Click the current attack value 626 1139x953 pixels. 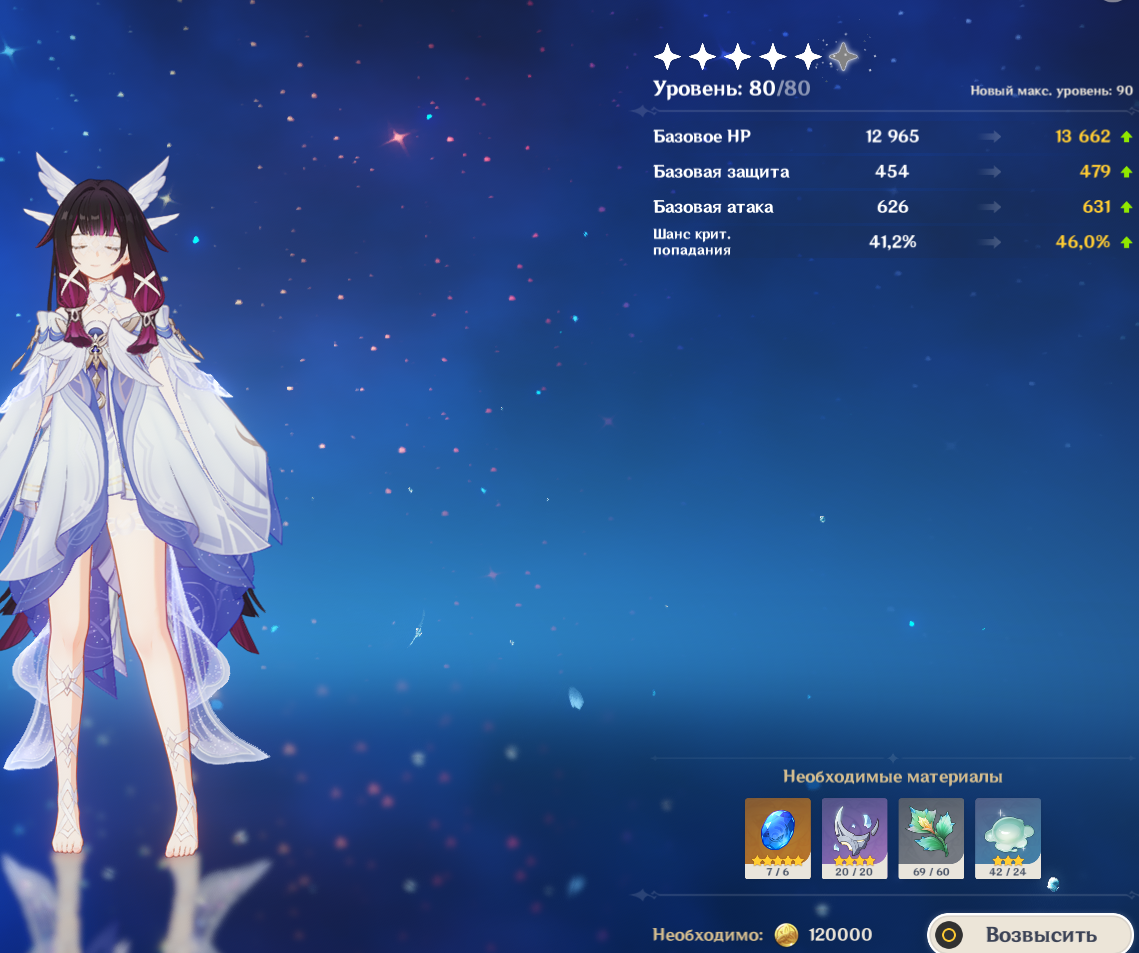(x=892, y=207)
